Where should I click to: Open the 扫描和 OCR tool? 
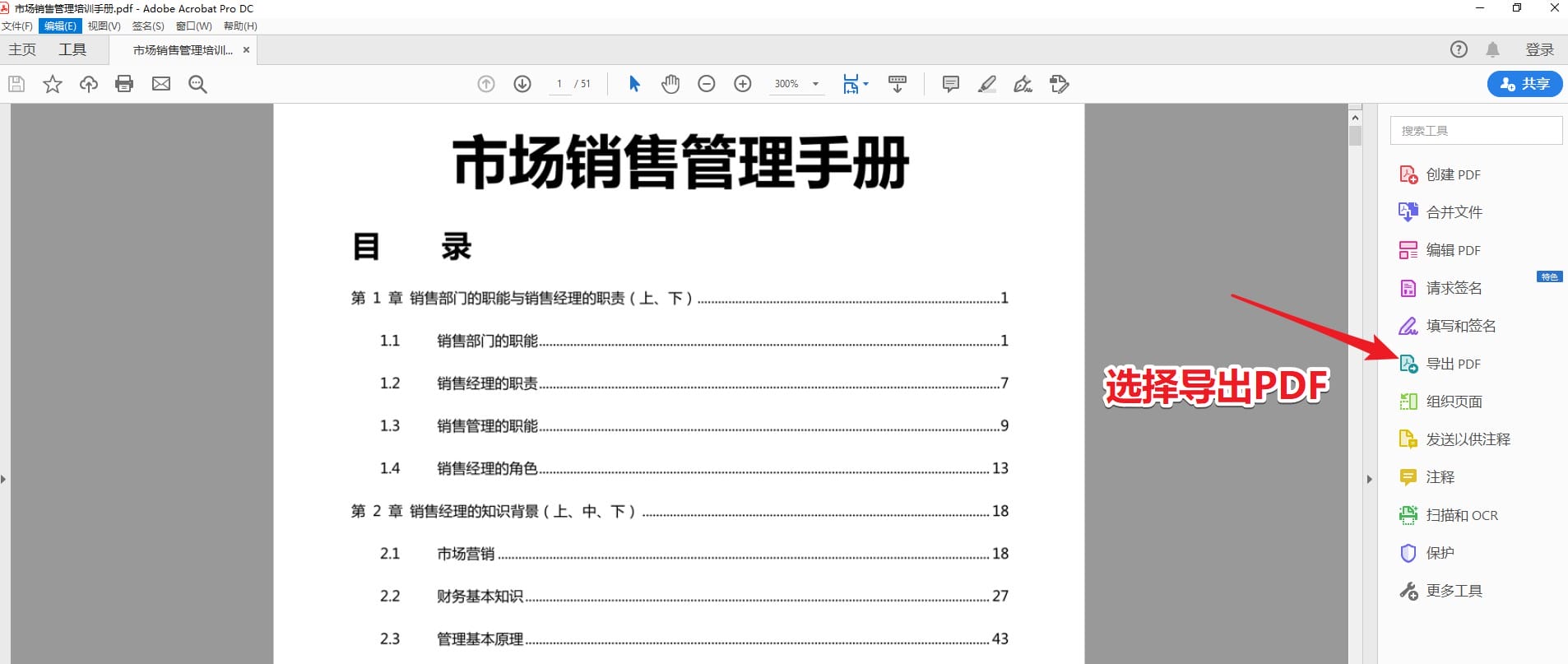tap(1449, 515)
